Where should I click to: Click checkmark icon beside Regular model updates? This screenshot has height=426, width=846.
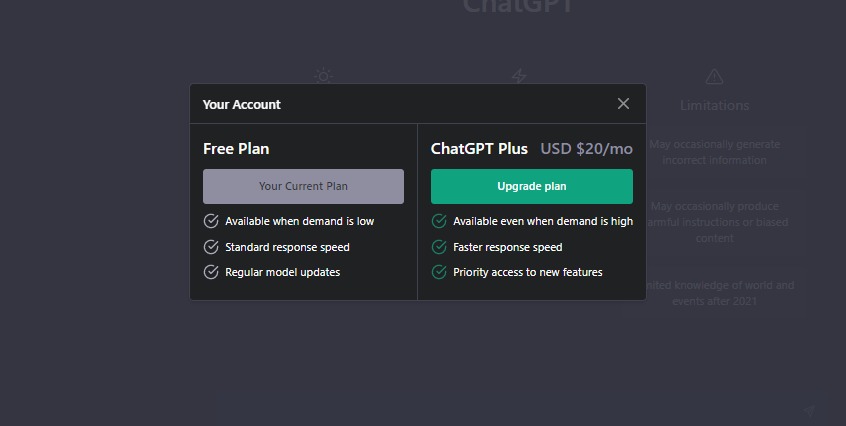click(x=211, y=272)
